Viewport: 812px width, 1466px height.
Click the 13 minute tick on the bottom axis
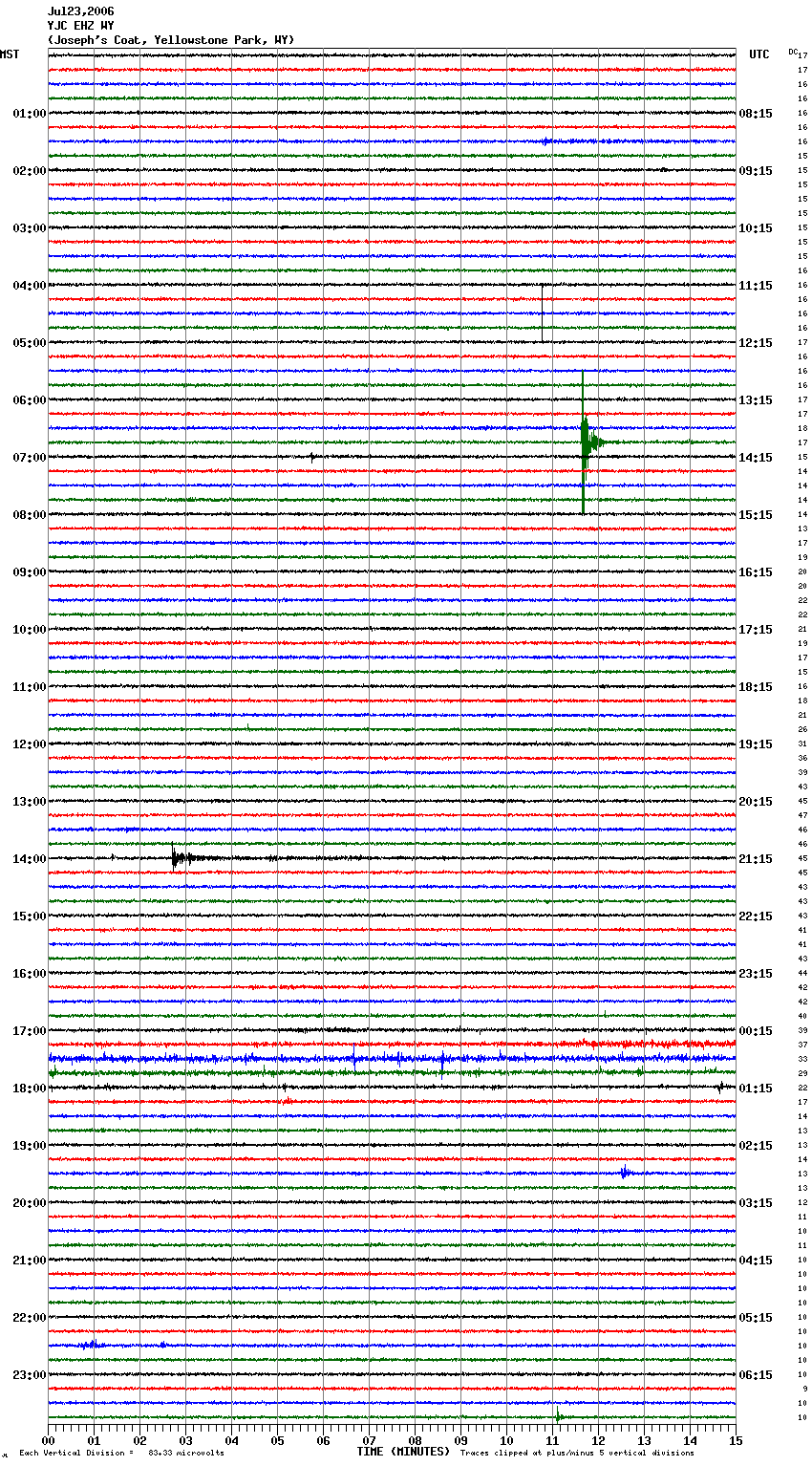(x=644, y=1440)
